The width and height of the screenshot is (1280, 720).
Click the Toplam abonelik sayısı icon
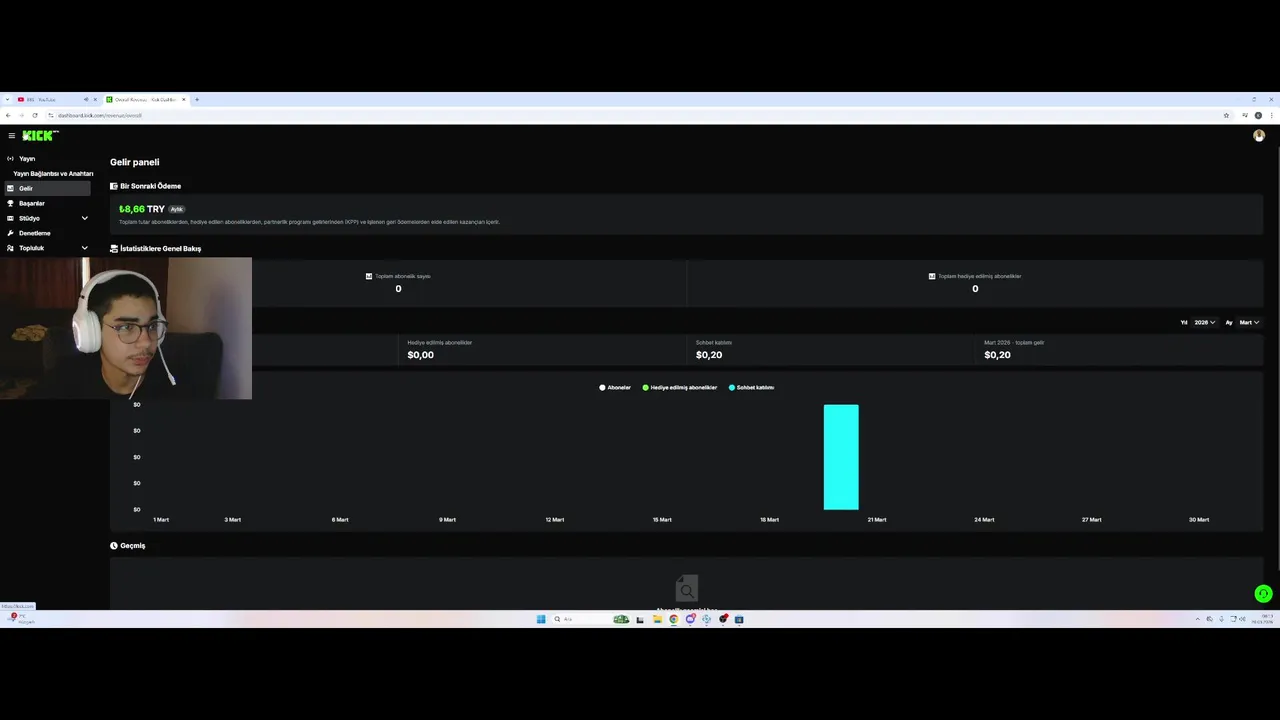pos(369,276)
